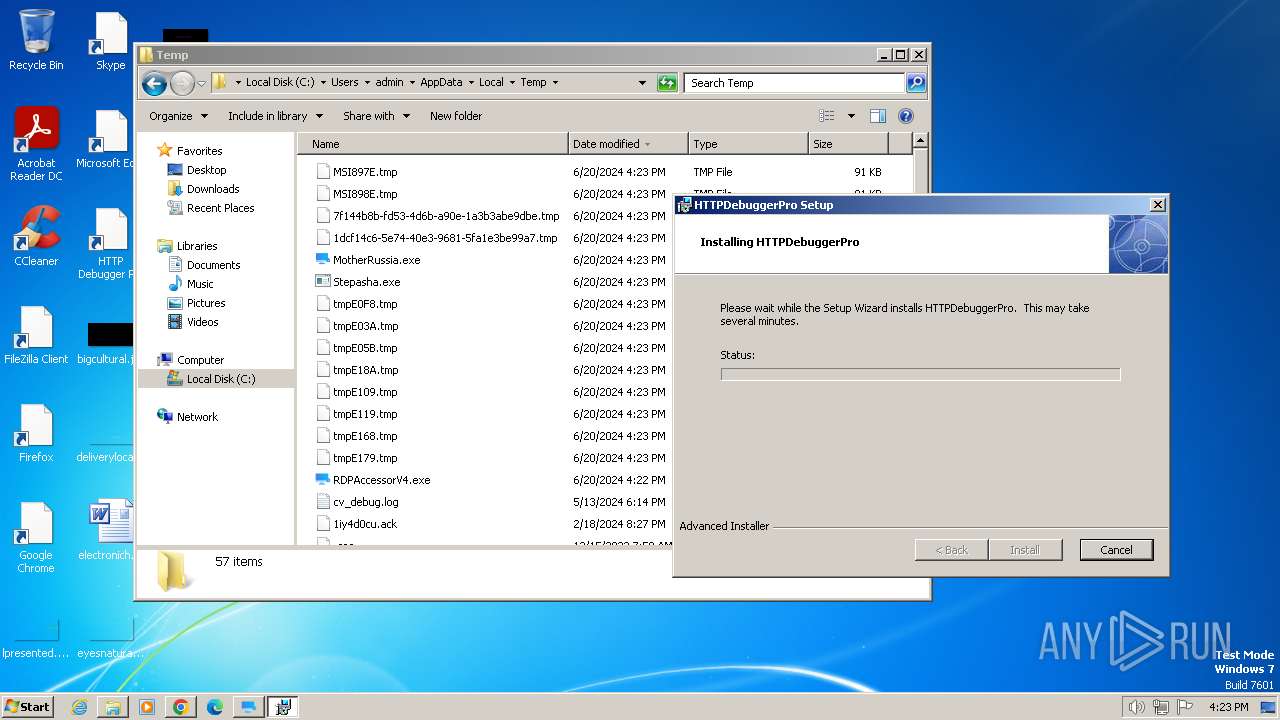Open Skype desktop shortcut

[110, 41]
